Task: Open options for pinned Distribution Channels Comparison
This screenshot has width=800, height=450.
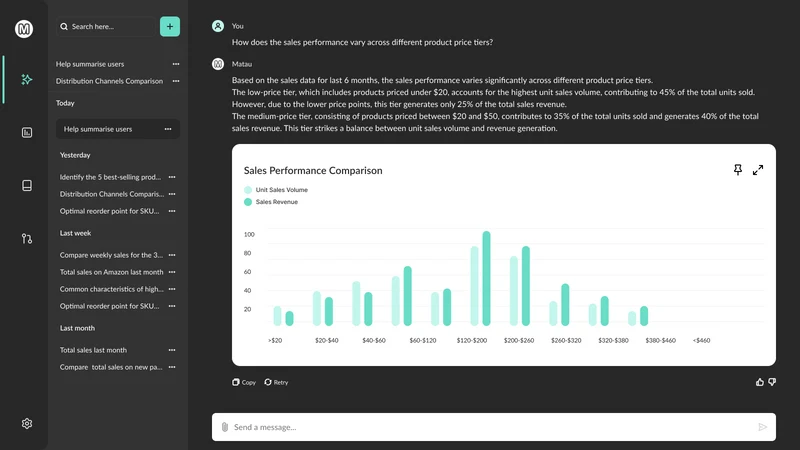Action: (x=176, y=81)
